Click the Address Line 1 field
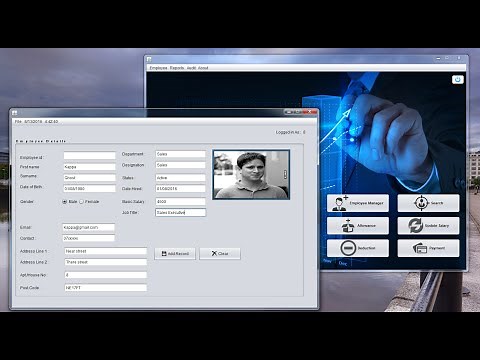The image size is (480, 360). [106, 251]
